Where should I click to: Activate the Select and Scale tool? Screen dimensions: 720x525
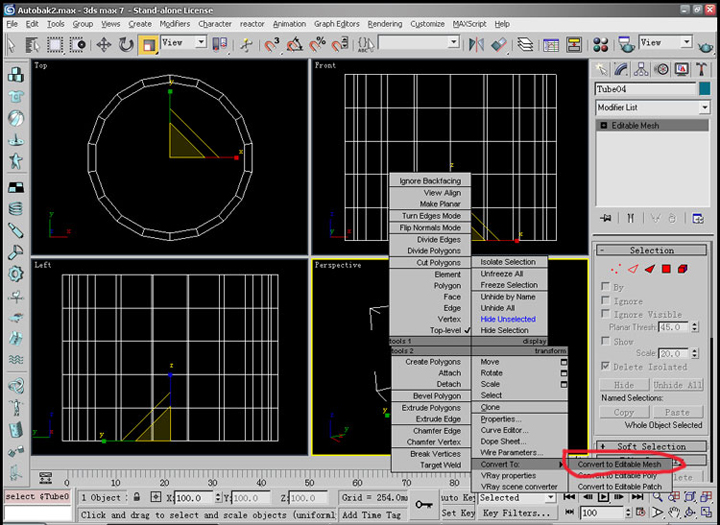pyautogui.click(x=148, y=45)
